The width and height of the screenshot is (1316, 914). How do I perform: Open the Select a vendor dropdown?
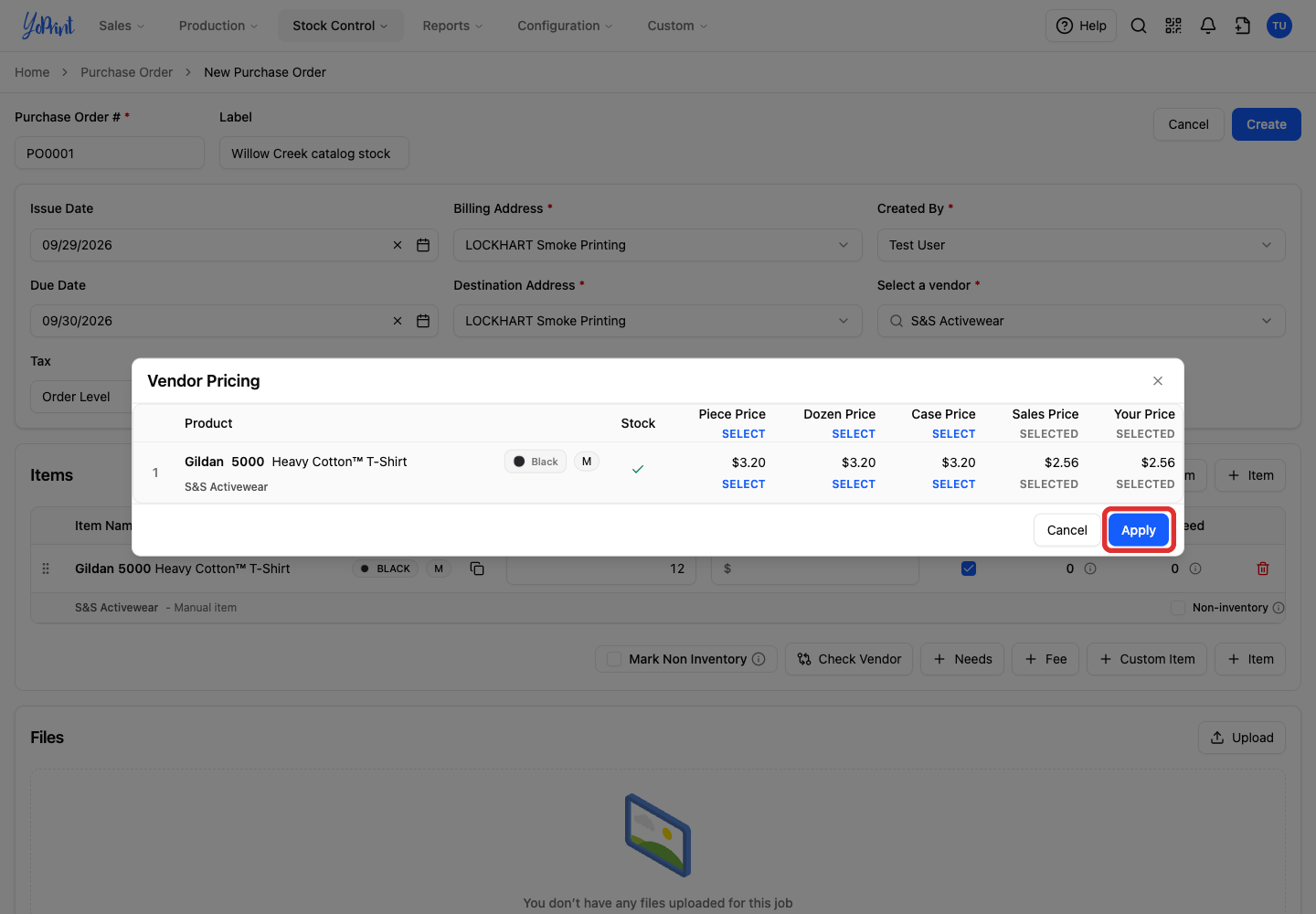tap(1081, 321)
